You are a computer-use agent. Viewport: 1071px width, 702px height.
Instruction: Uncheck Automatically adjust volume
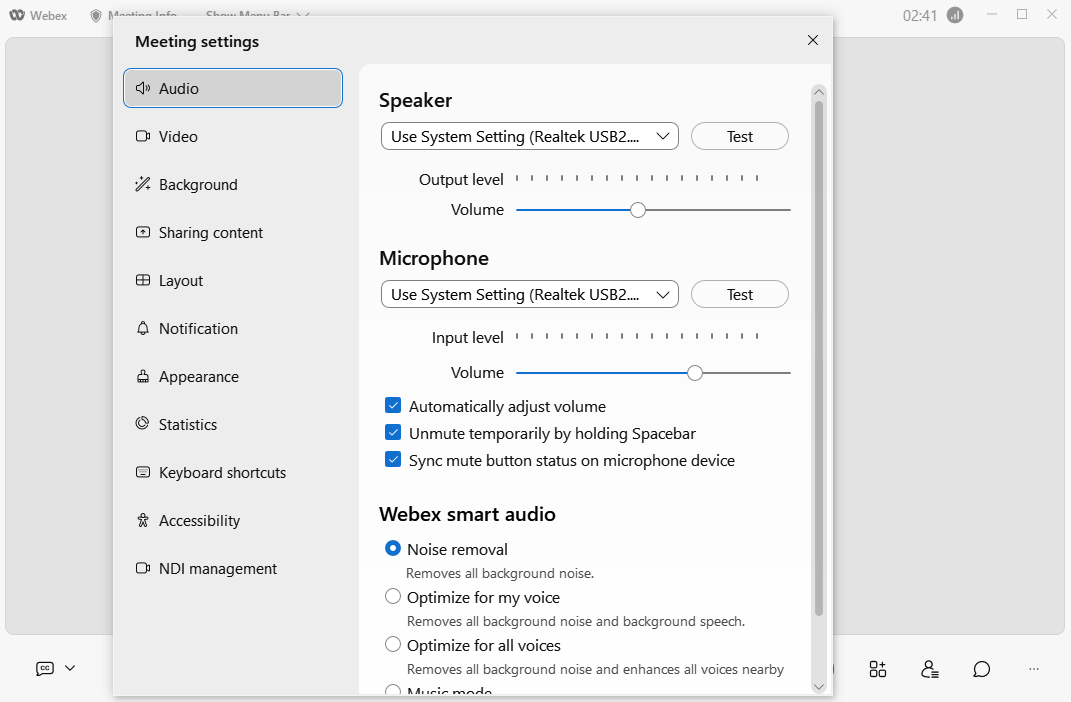(393, 406)
